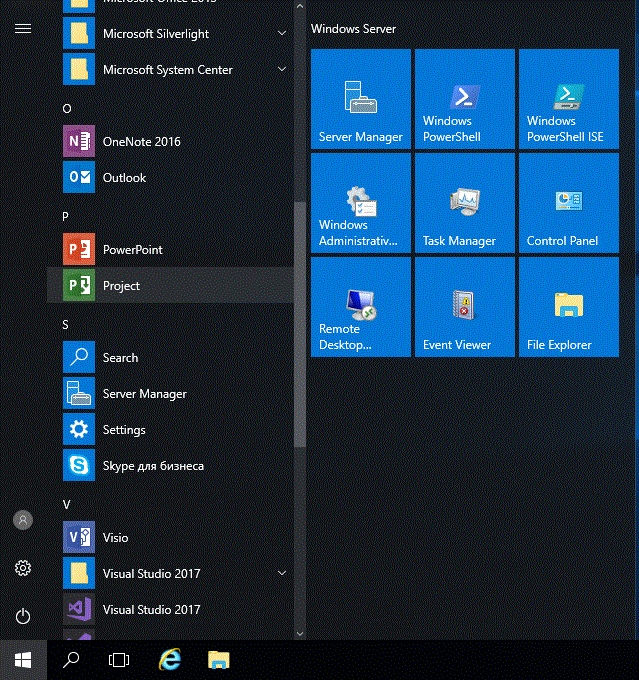Select Outlook in the app list

tap(170, 177)
